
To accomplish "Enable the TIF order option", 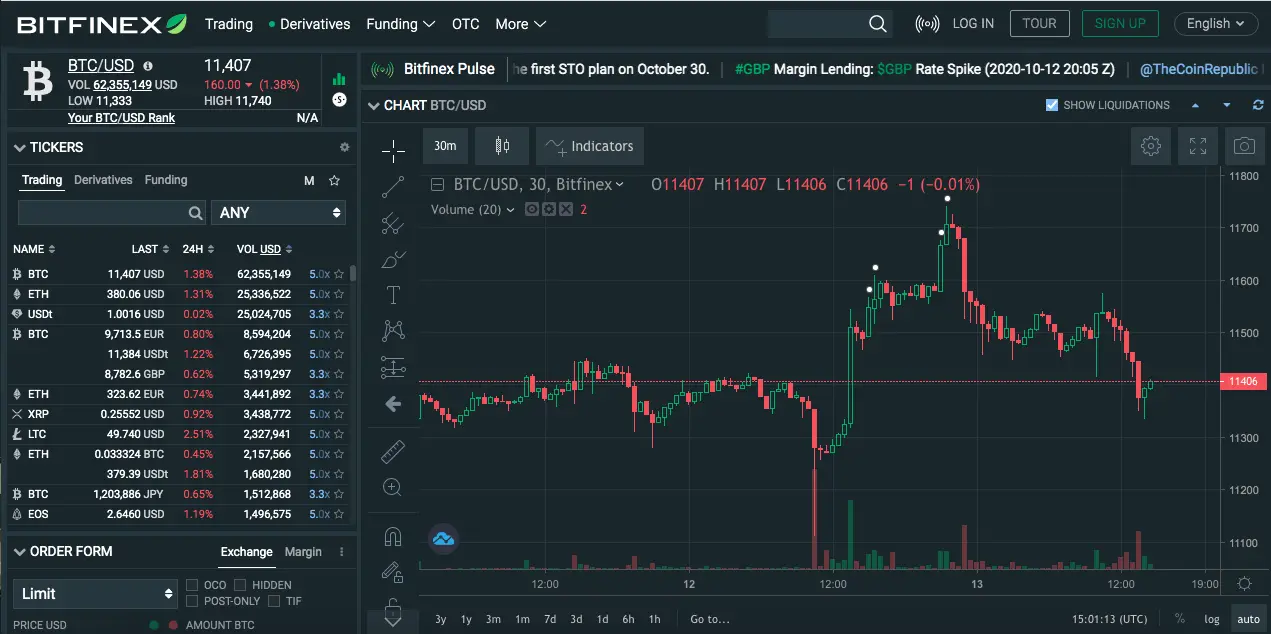I will [x=273, y=601].
